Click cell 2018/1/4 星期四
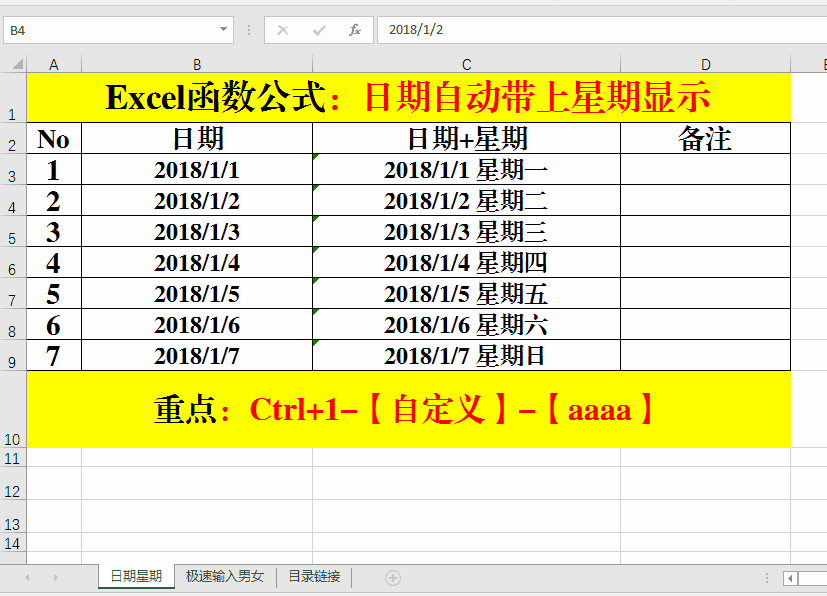Image resolution: width=827 pixels, height=596 pixels. [x=466, y=263]
